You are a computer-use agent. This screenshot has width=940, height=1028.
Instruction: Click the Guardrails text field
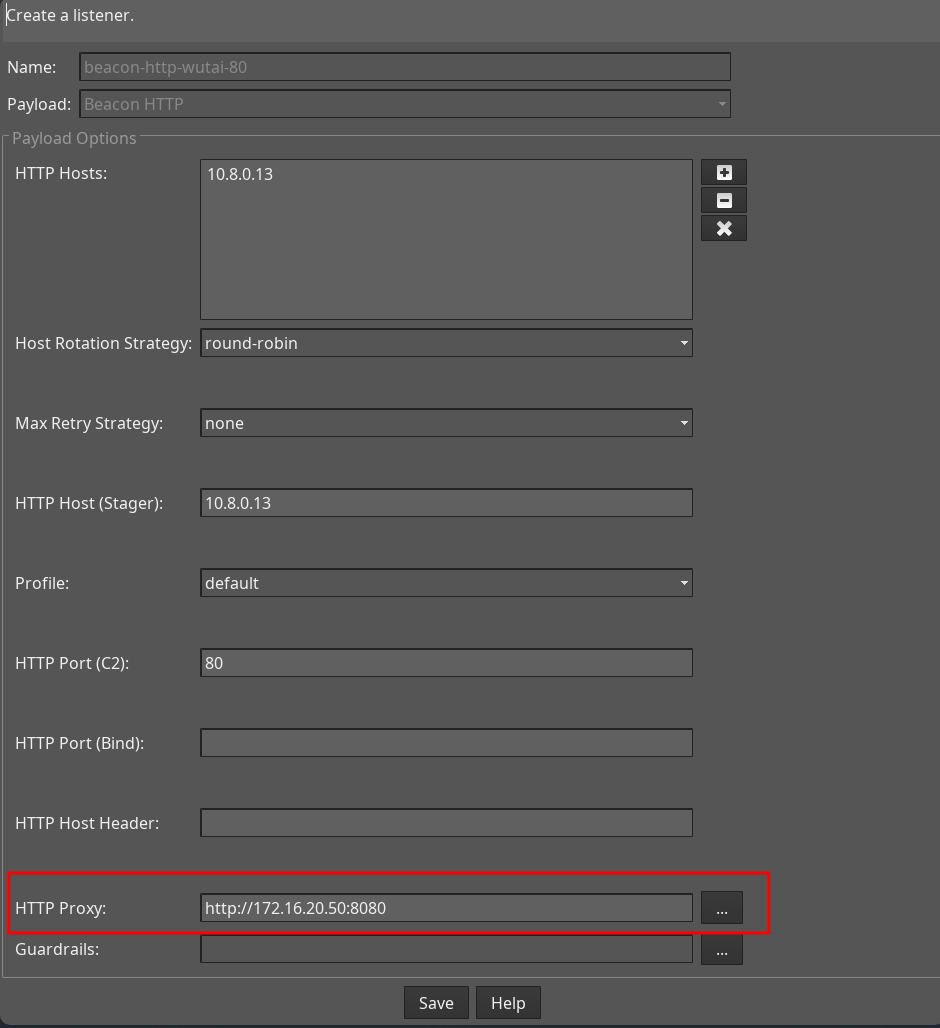446,949
